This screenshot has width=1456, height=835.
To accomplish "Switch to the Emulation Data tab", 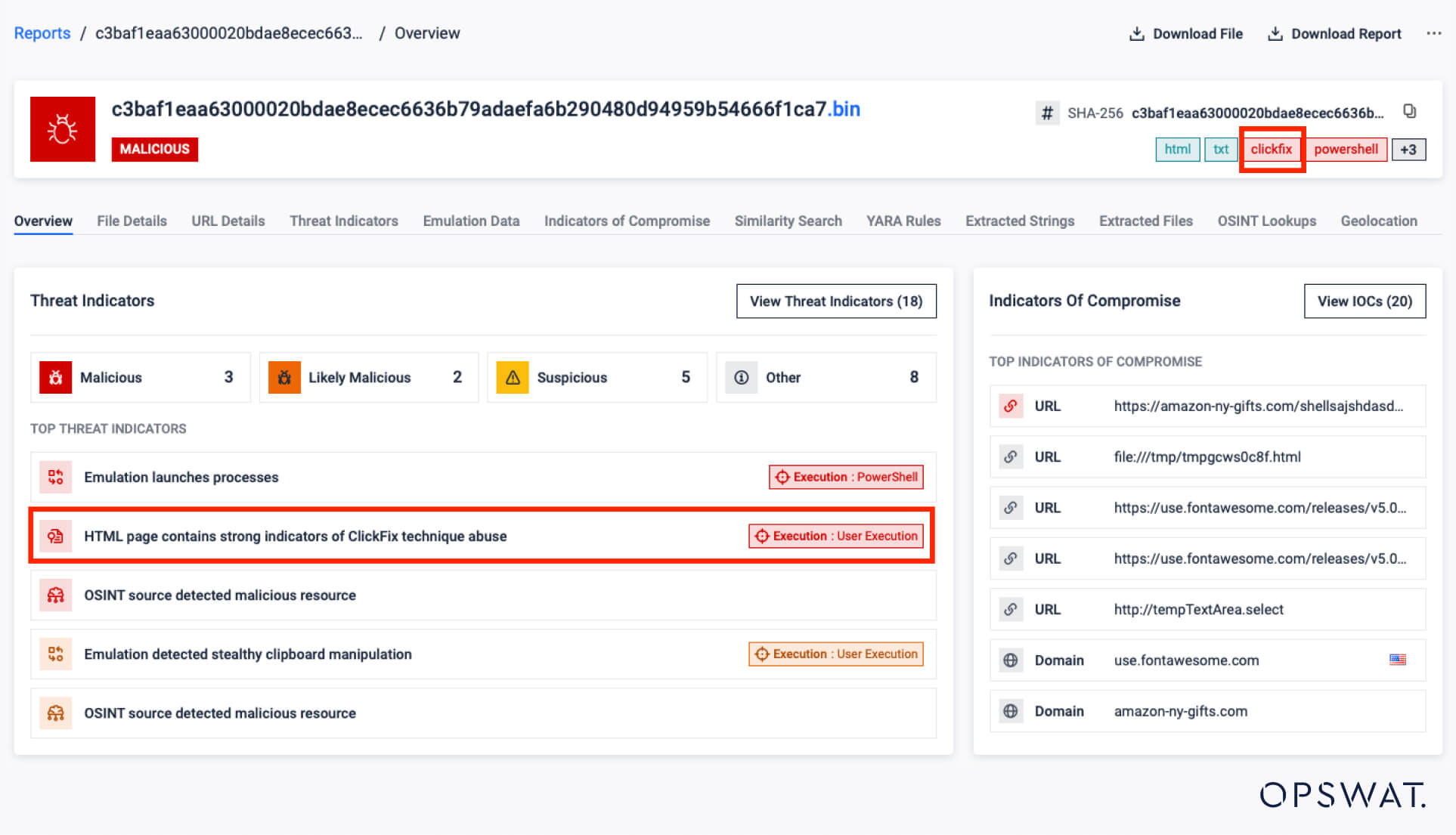I will click(471, 221).
